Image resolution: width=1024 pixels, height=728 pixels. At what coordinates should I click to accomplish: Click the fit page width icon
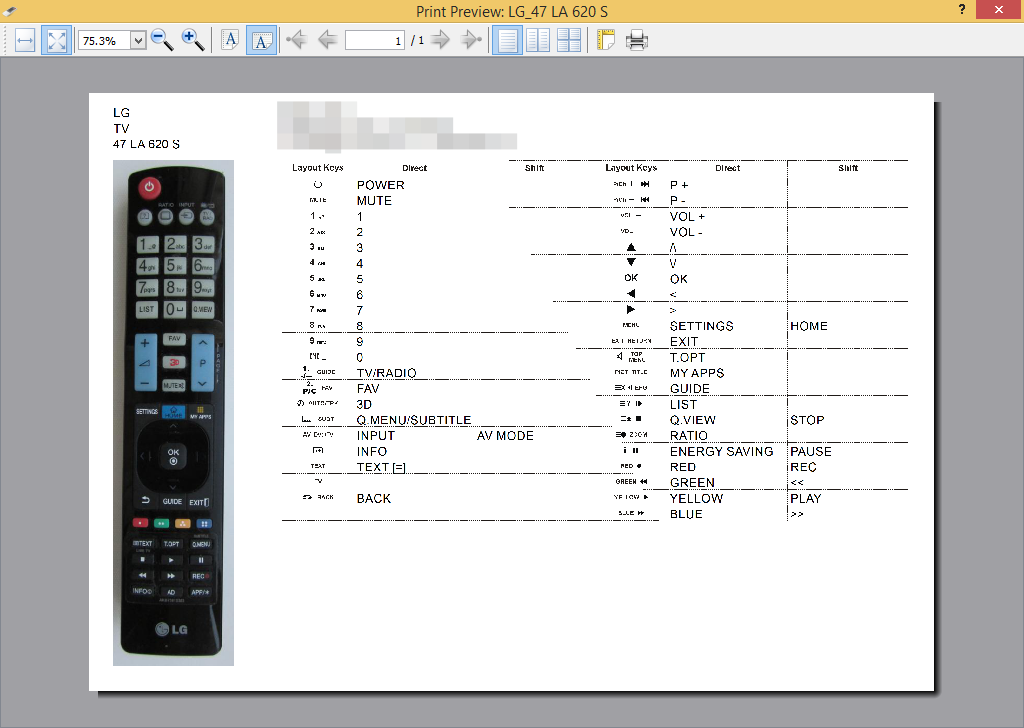click(x=25, y=40)
